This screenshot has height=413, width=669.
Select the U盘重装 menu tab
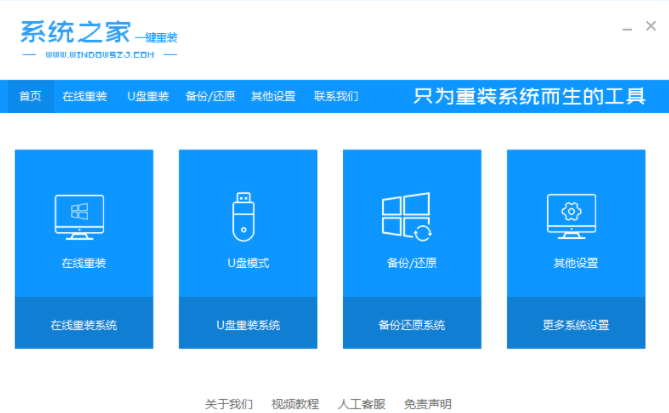147,97
